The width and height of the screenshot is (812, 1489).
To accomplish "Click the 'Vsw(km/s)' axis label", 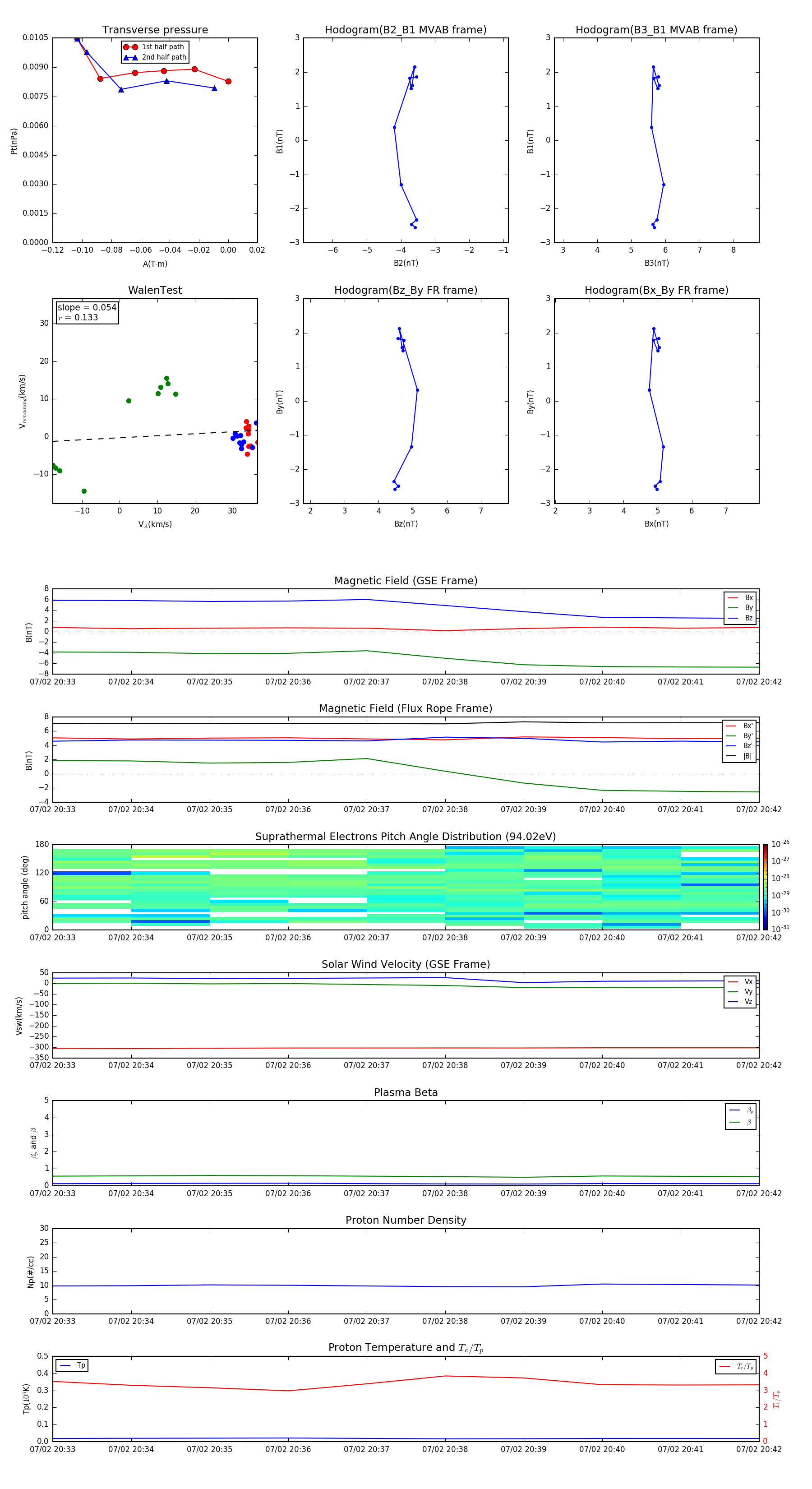I will [x=18, y=1015].
